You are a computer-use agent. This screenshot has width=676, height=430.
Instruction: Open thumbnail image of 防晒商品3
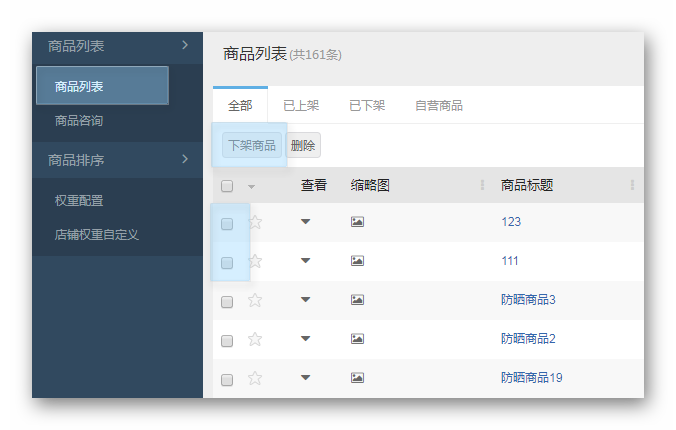pyautogui.click(x=357, y=300)
